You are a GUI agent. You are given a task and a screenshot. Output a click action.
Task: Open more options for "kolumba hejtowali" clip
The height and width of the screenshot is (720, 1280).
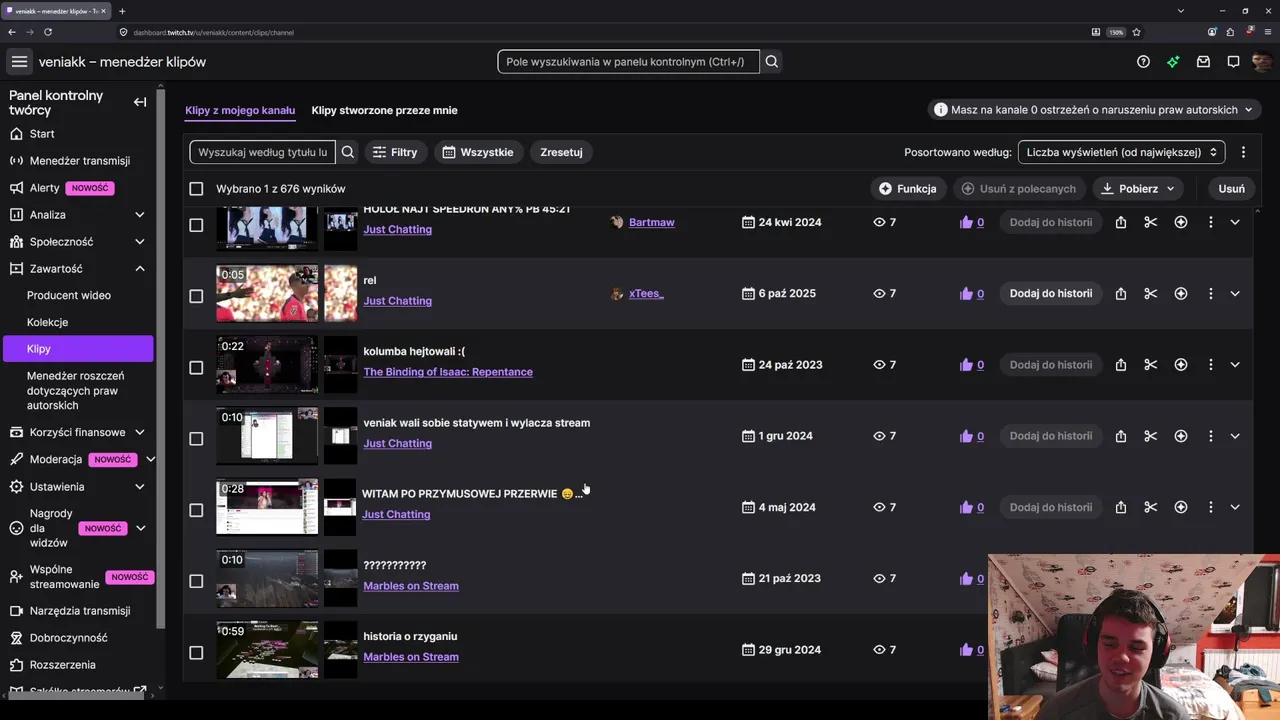1210,365
